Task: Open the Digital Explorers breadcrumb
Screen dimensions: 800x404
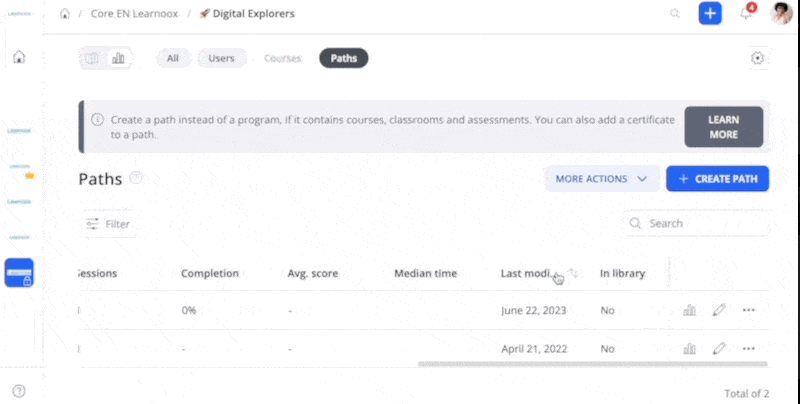Action: click(247, 14)
